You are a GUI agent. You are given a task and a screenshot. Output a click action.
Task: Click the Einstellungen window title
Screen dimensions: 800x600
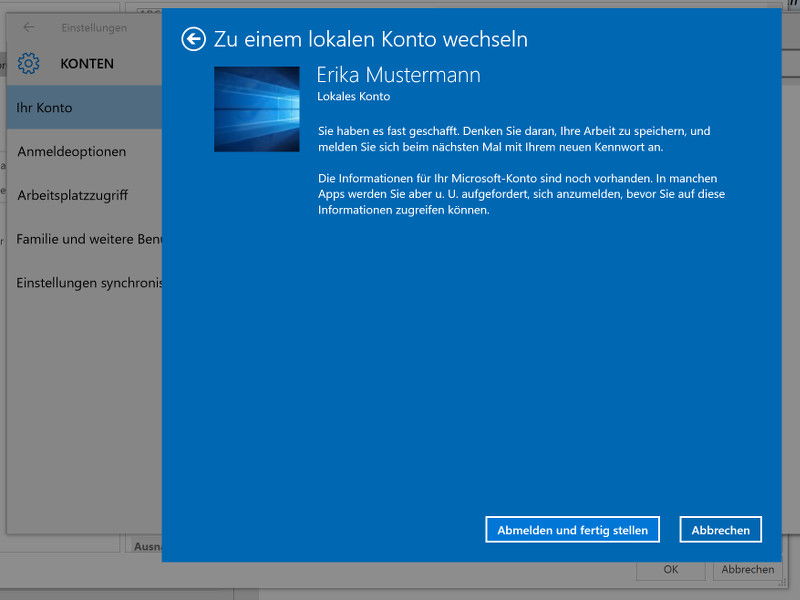coord(94,28)
